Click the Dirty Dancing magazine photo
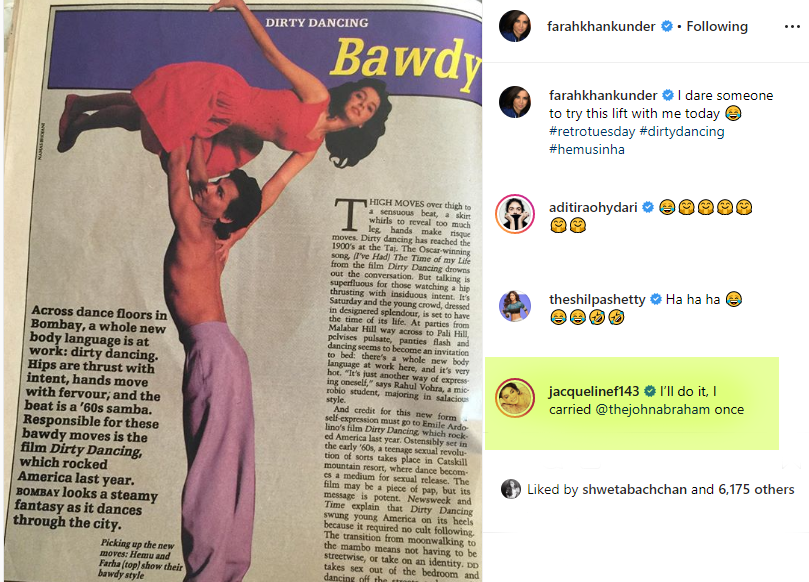 (242, 291)
